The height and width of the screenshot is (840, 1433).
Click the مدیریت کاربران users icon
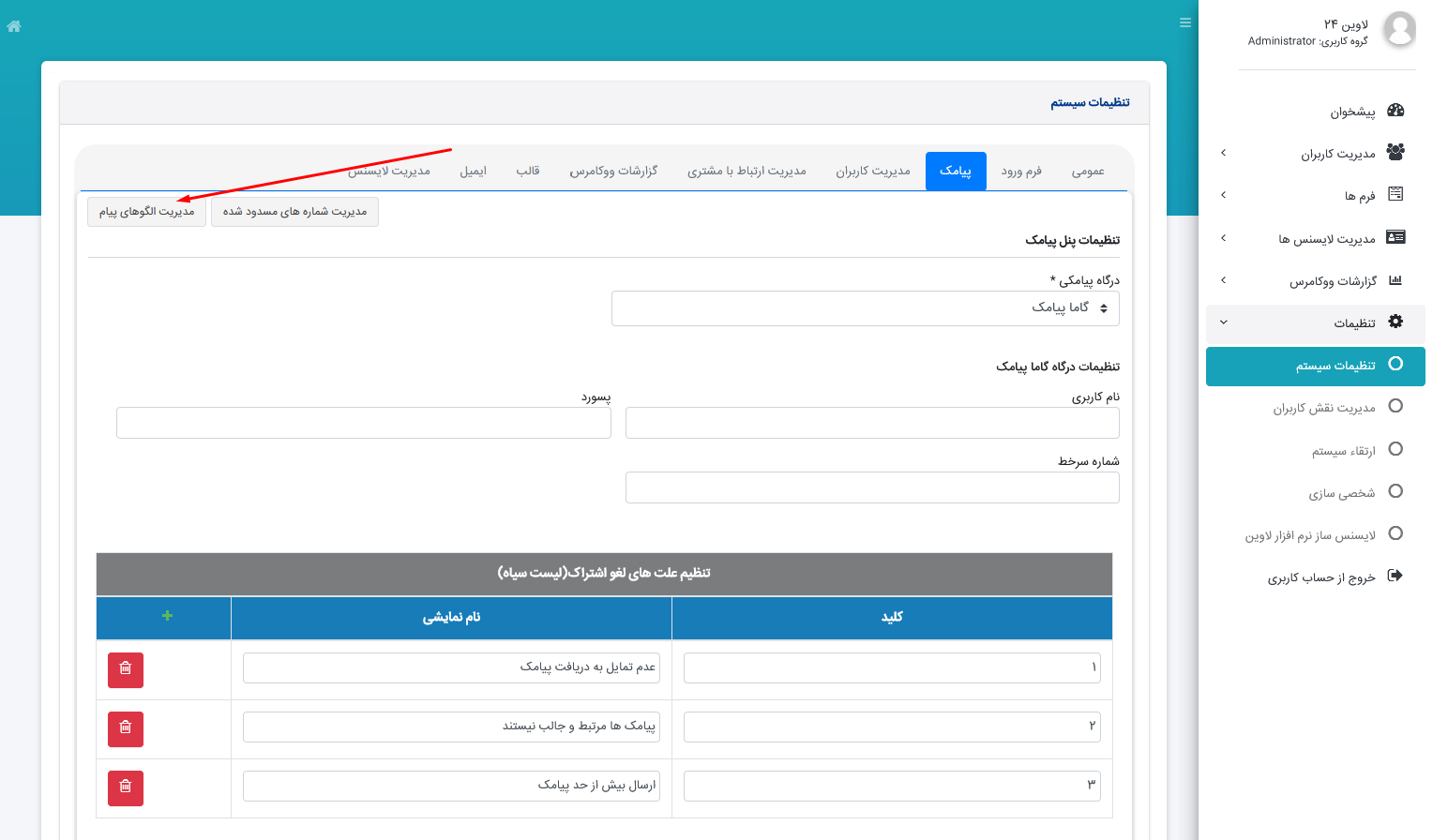tap(1395, 152)
